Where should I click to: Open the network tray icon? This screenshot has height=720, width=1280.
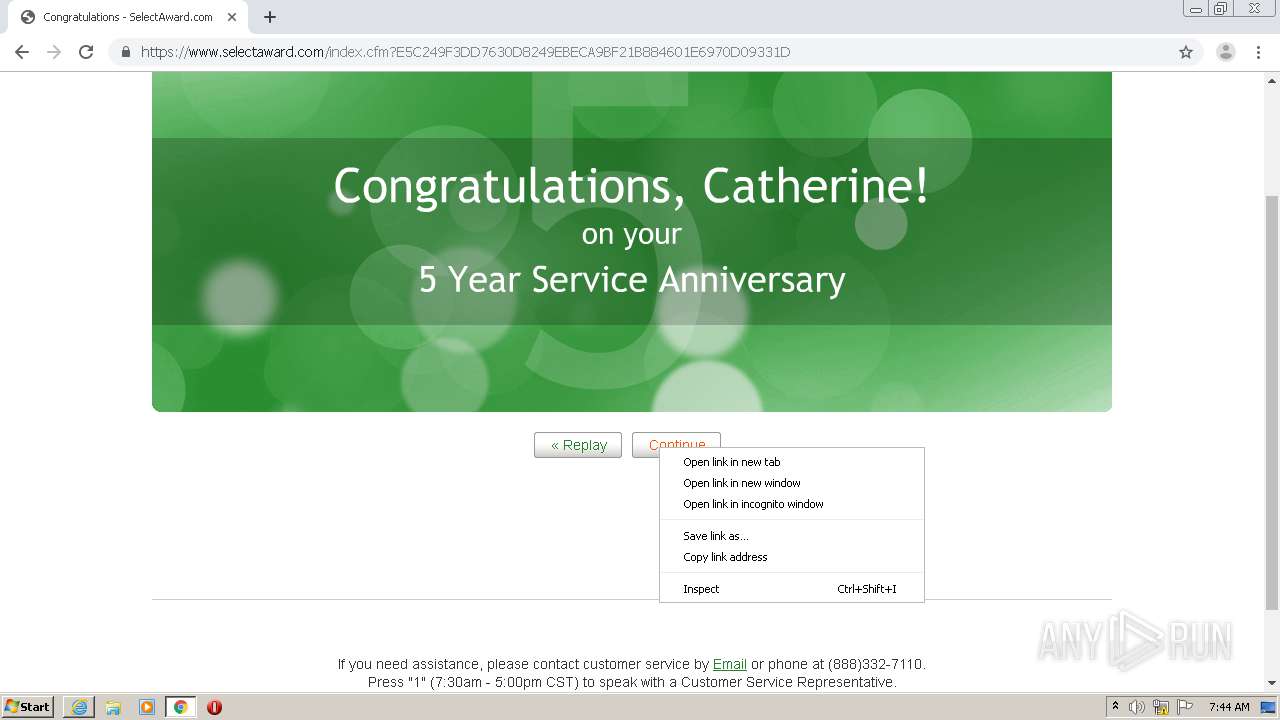[1161, 707]
